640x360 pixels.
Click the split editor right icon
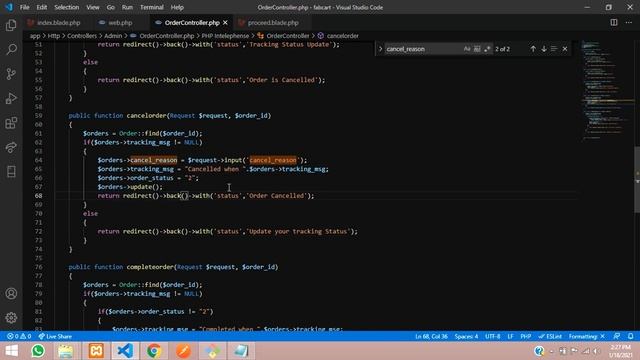[x=614, y=22]
